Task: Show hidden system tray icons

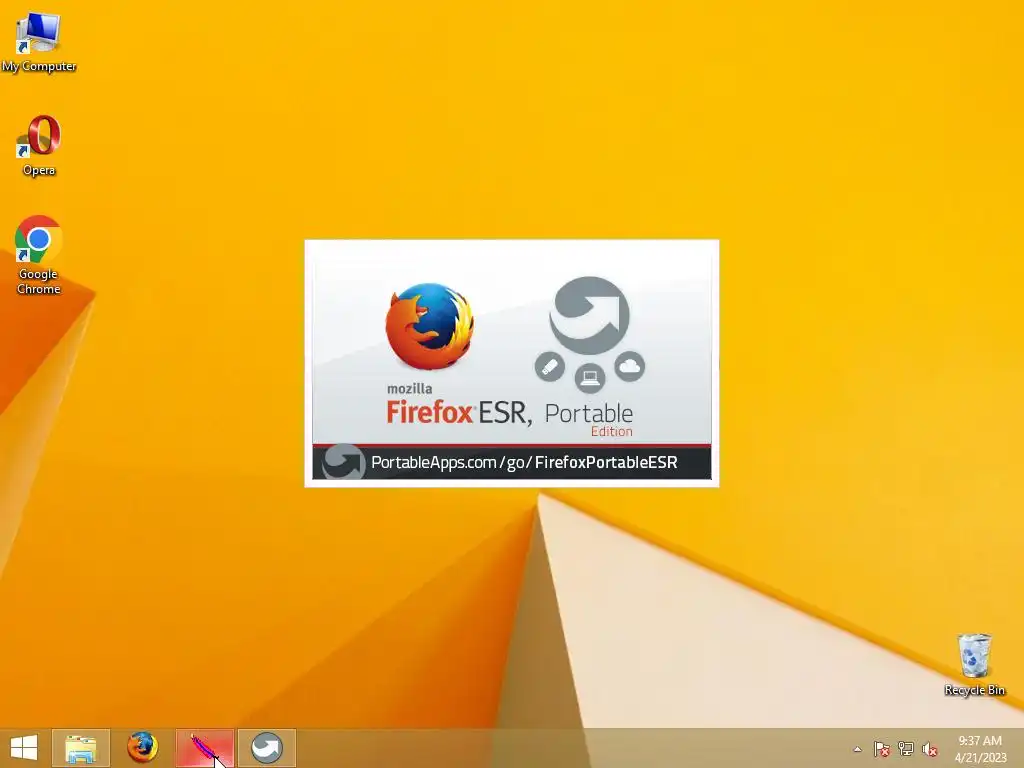Action: [857, 749]
